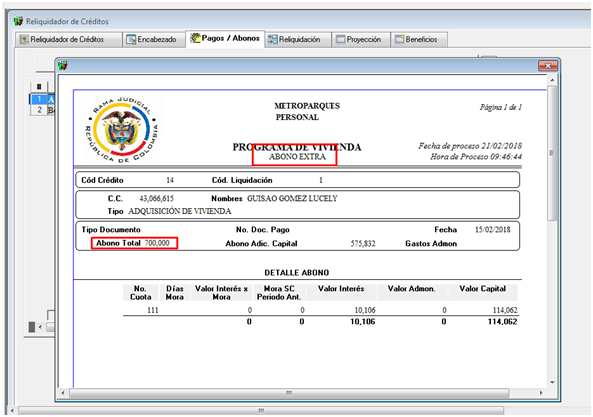Image resolution: width=593 pixels, height=417 pixels.
Task: Click the report vertical scrollbar up arrow
Action: [x=552, y=80]
